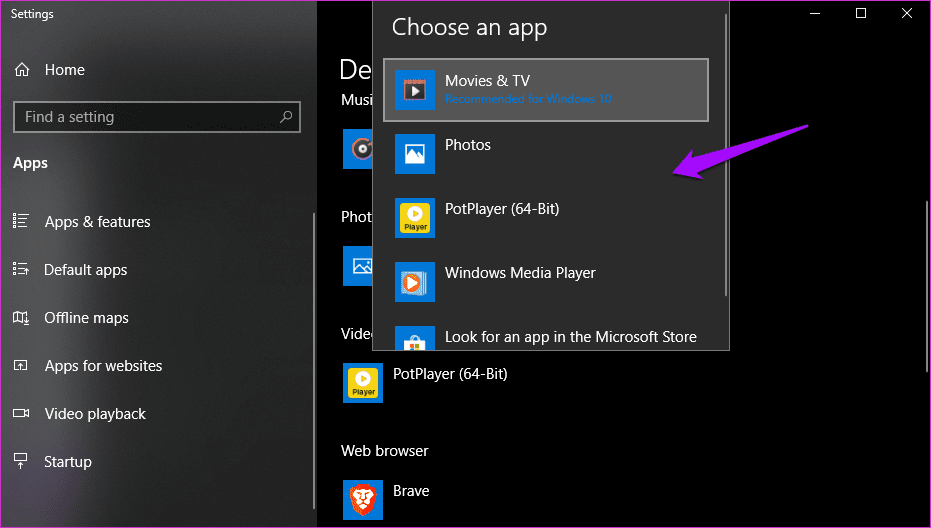
Task: Click the settings sidebar scrollbar
Action: pyautogui.click(x=314, y=361)
